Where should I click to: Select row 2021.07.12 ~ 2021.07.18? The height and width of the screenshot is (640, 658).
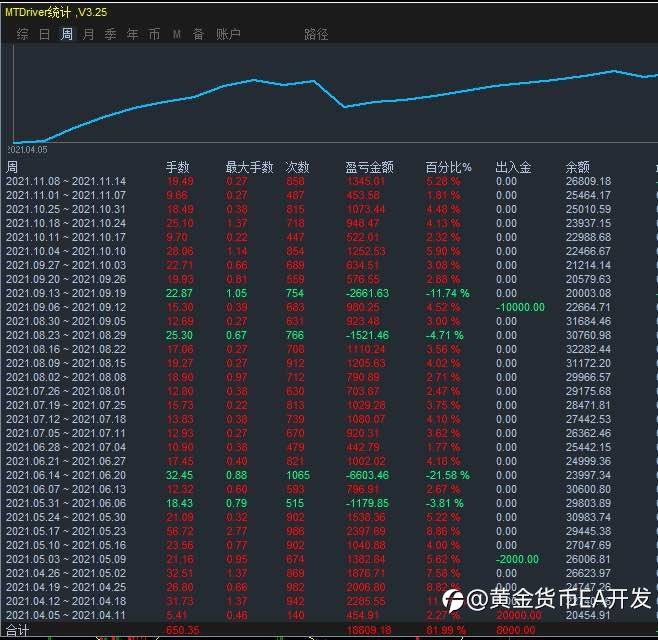point(329,419)
